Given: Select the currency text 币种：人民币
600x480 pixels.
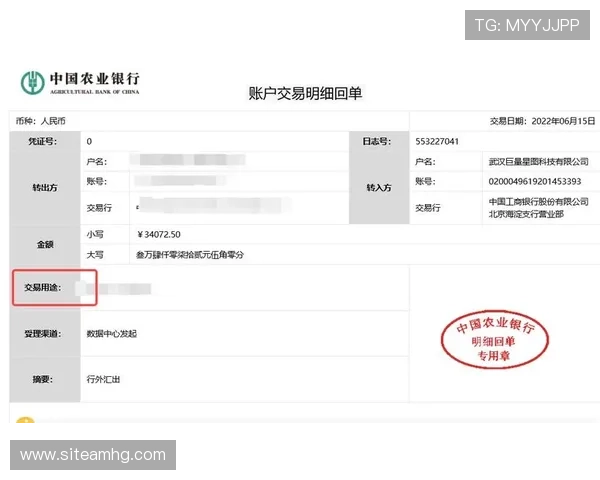Looking at the screenshot, I should click(41, 121).
